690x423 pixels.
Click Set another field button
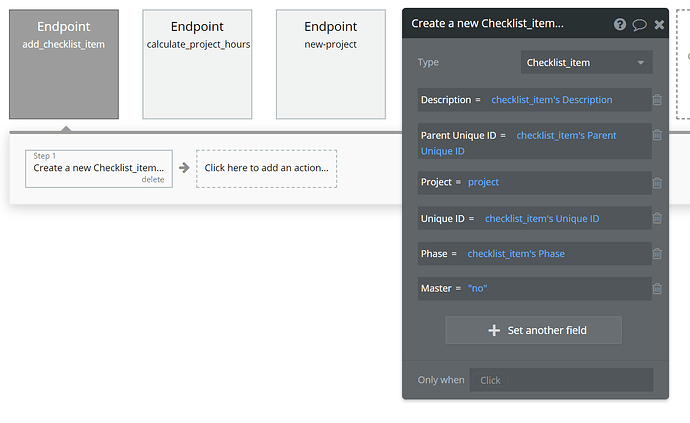pos(534,330)
